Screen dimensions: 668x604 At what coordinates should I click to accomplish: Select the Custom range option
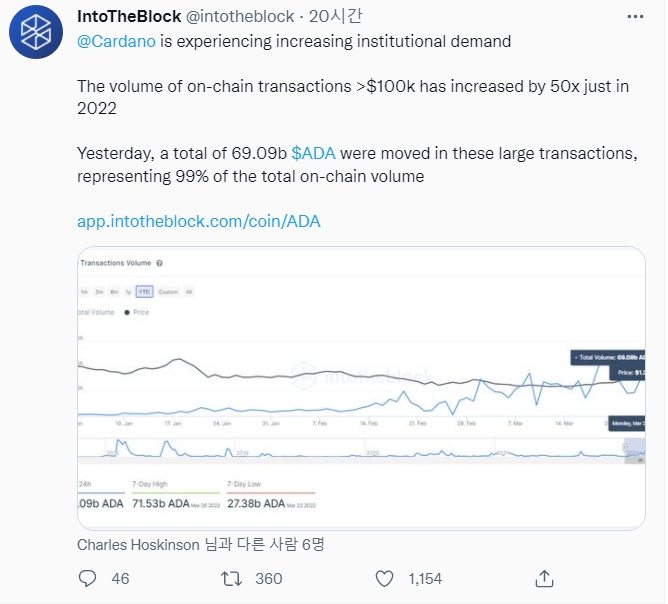(x=167, y=292)
